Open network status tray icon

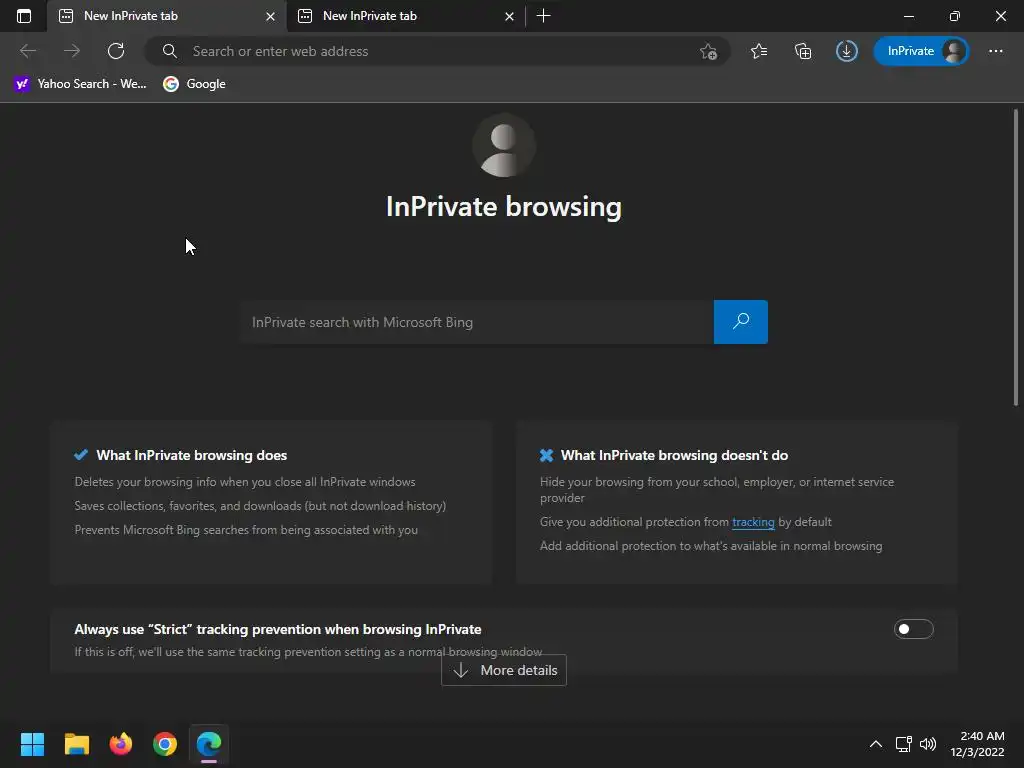[903, 744]
